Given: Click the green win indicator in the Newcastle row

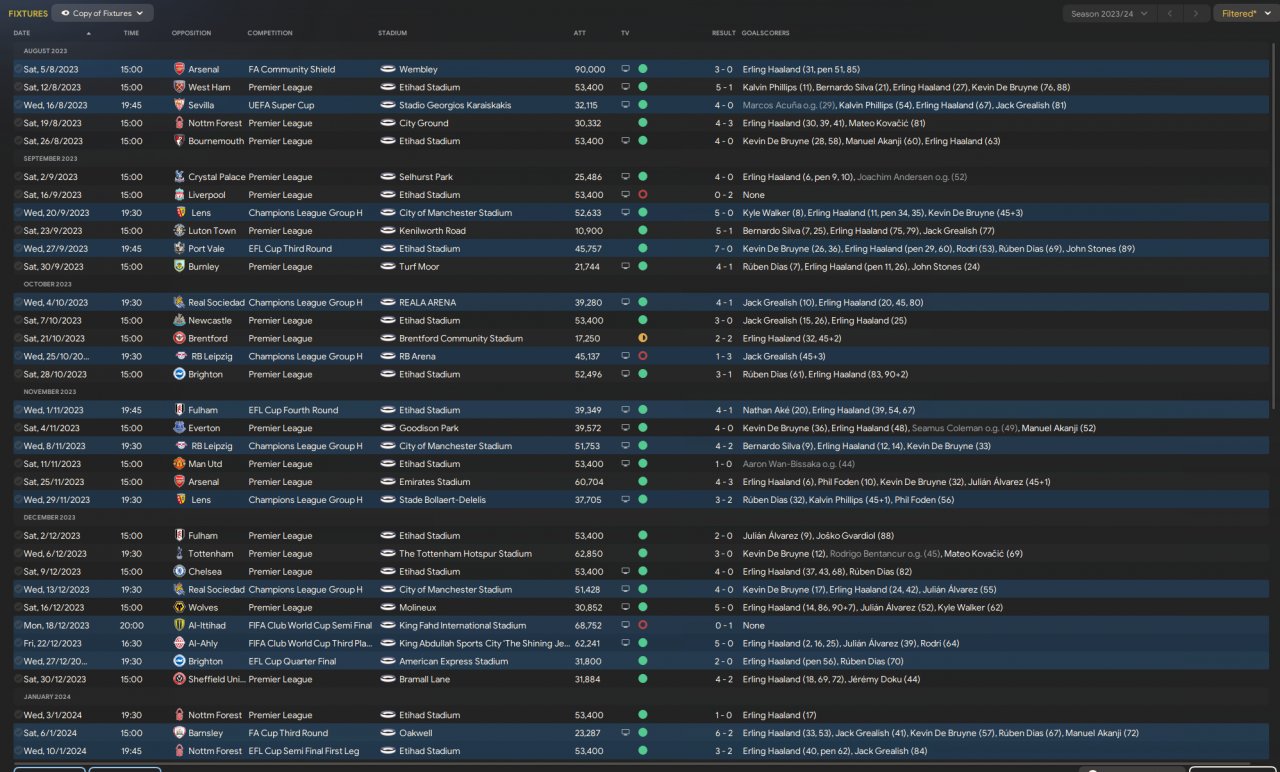Looking at the screenshot, I should click(x=642, y=321).
